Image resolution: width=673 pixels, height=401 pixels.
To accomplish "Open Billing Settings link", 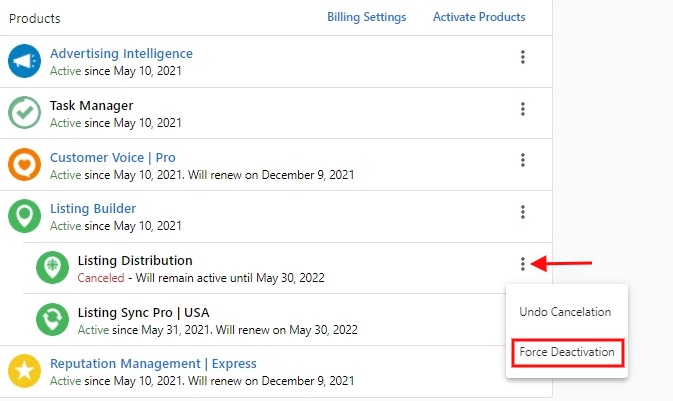I will tap(367, 17).
